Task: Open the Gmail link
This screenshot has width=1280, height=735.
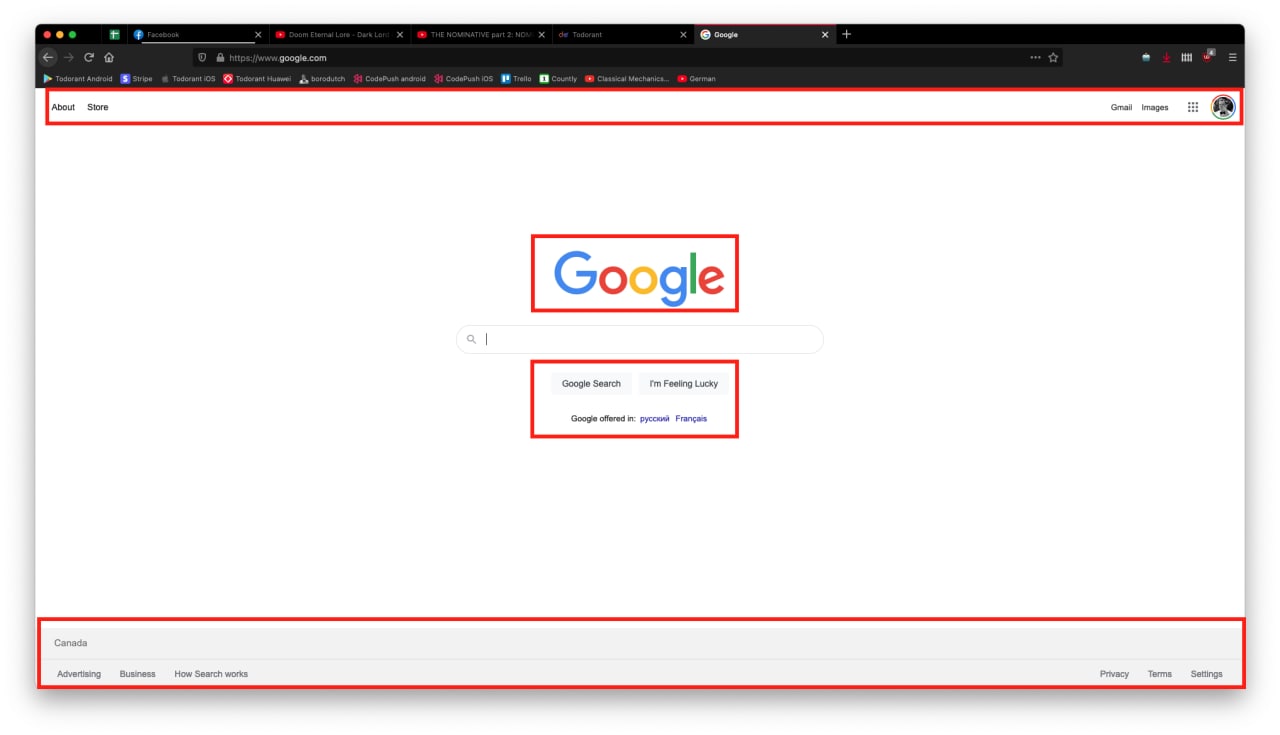Action: (x=1121, y=107)
